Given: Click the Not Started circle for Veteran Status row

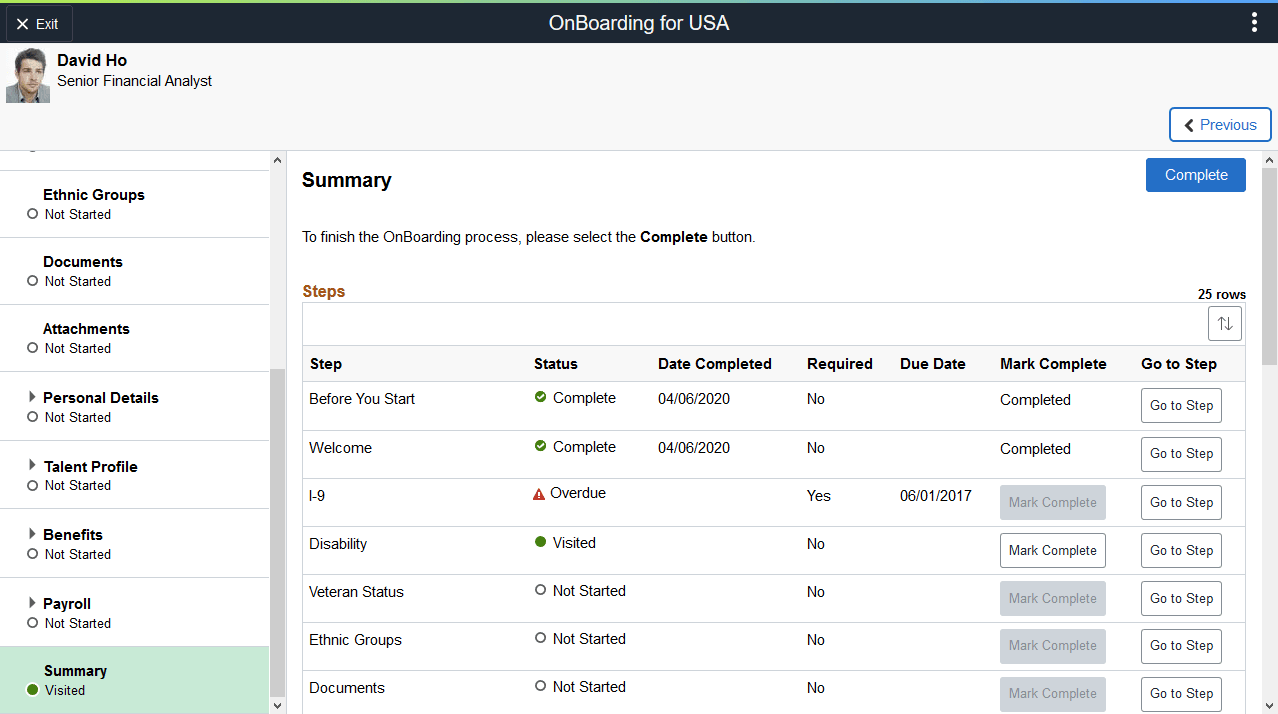Looking at the screenshot, I should click(x=542, y=591).
